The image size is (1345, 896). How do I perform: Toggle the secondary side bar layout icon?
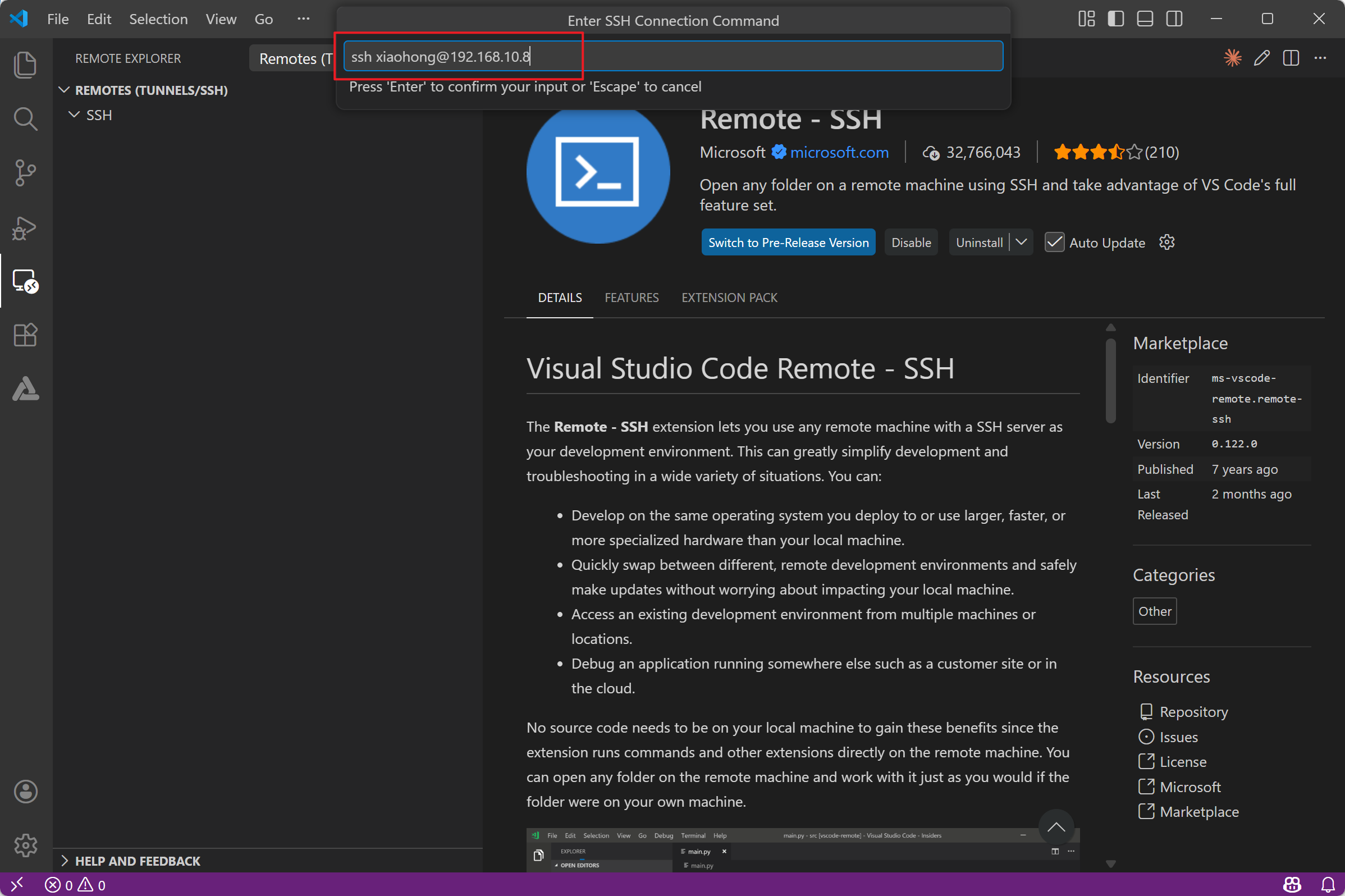pyautogui.click(x=1174, y=19)
